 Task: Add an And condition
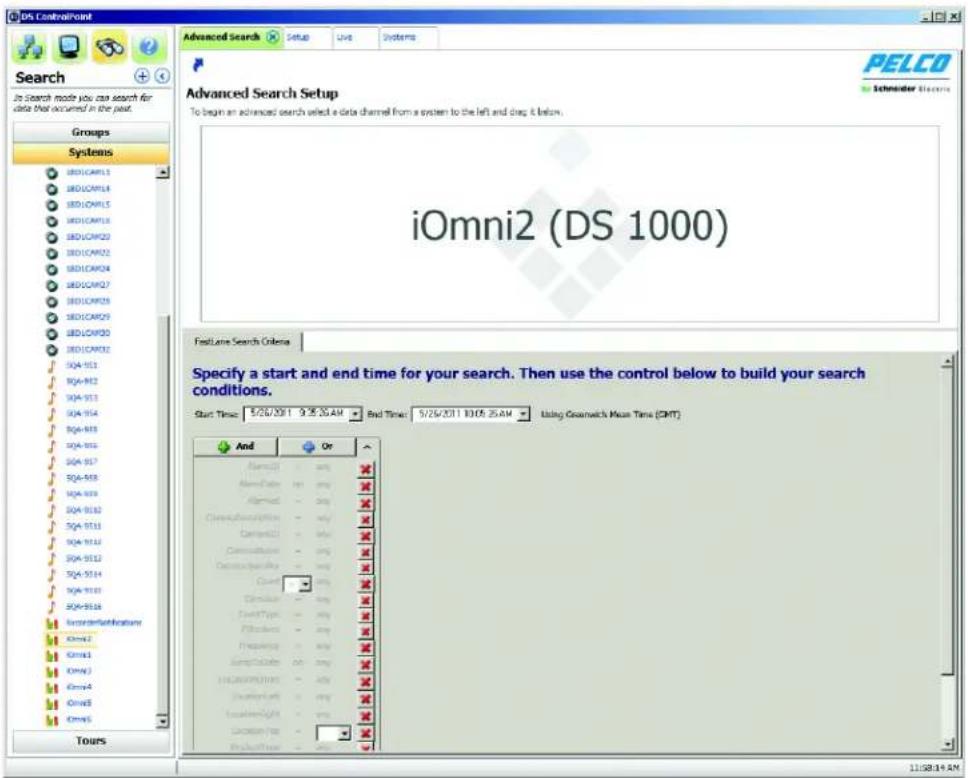pos(236,446)
